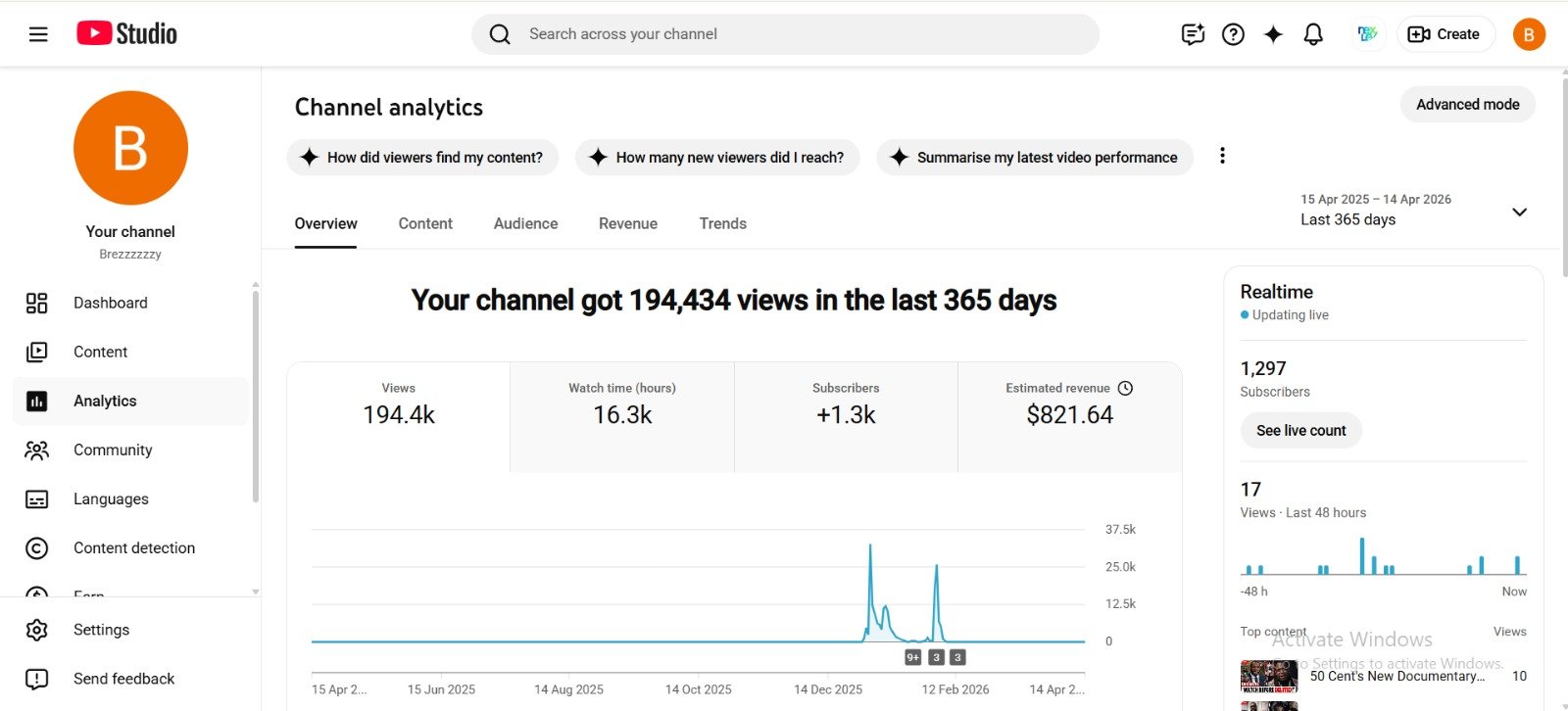Open the comments feedback icon in header
The height and width of the screenshot is (711, 1568).
tap(1193, 34)
